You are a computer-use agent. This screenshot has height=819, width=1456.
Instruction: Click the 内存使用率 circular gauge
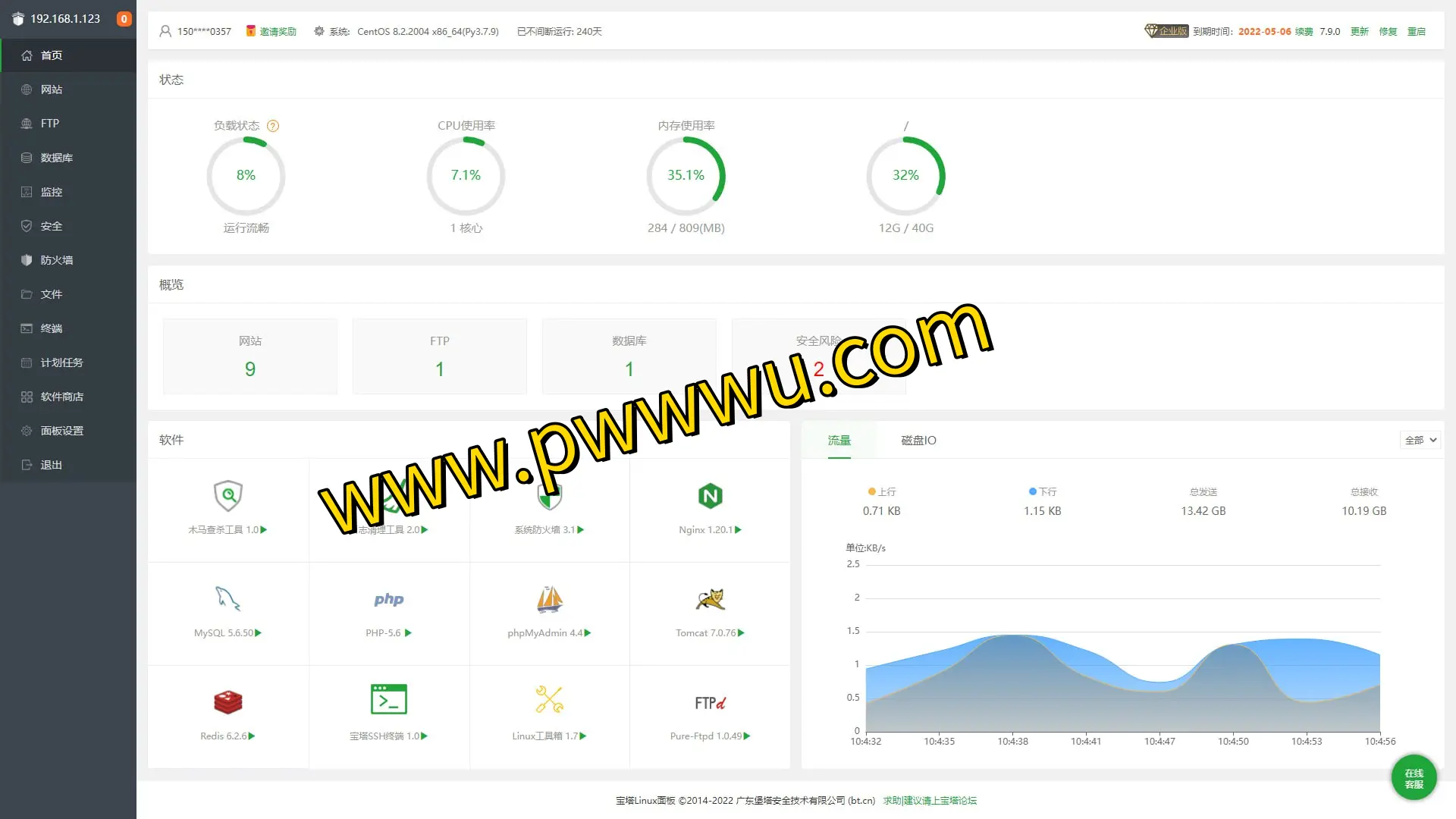click(686, 176)
